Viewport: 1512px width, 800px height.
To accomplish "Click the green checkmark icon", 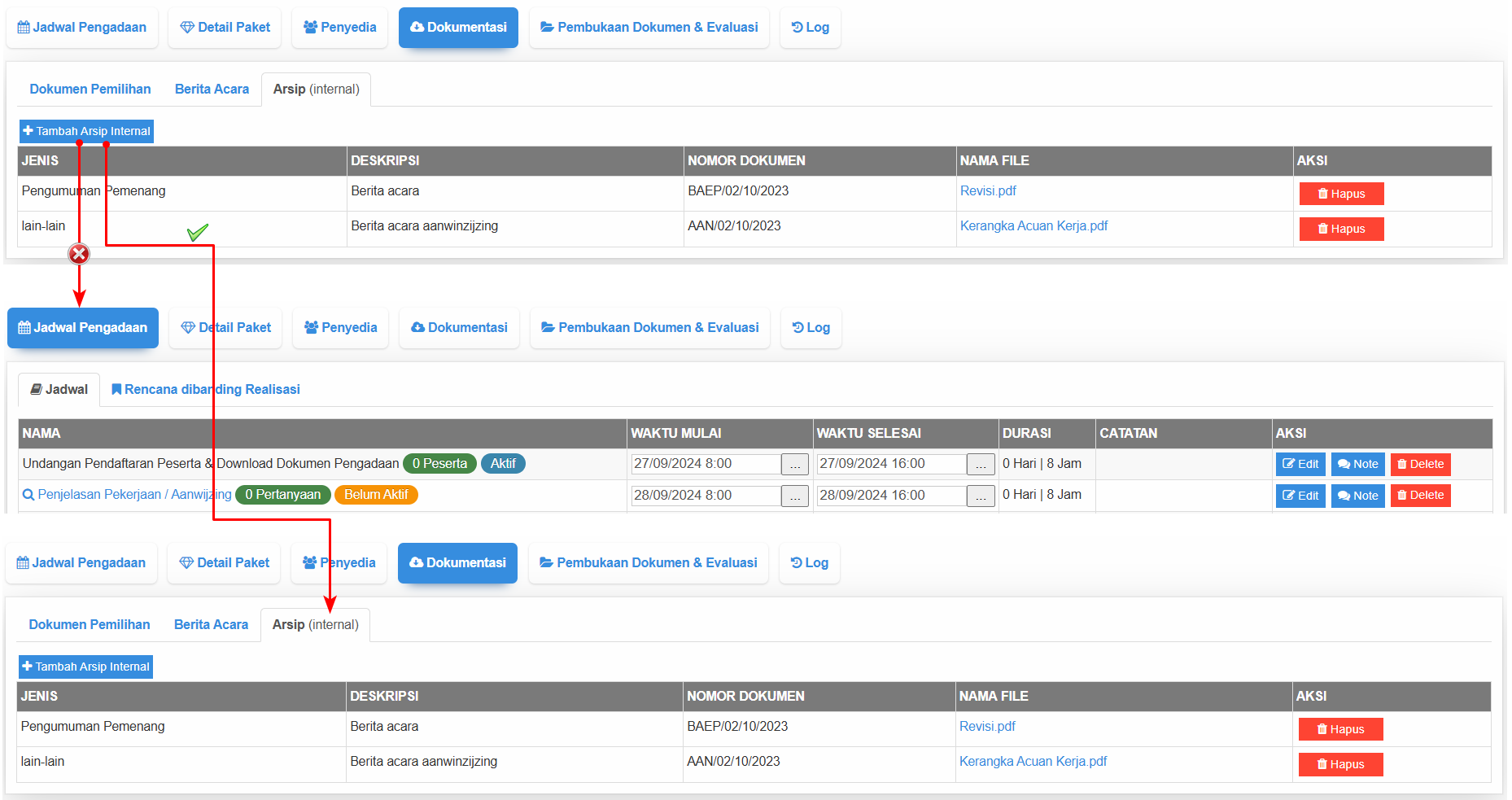I will pos(197,233).
